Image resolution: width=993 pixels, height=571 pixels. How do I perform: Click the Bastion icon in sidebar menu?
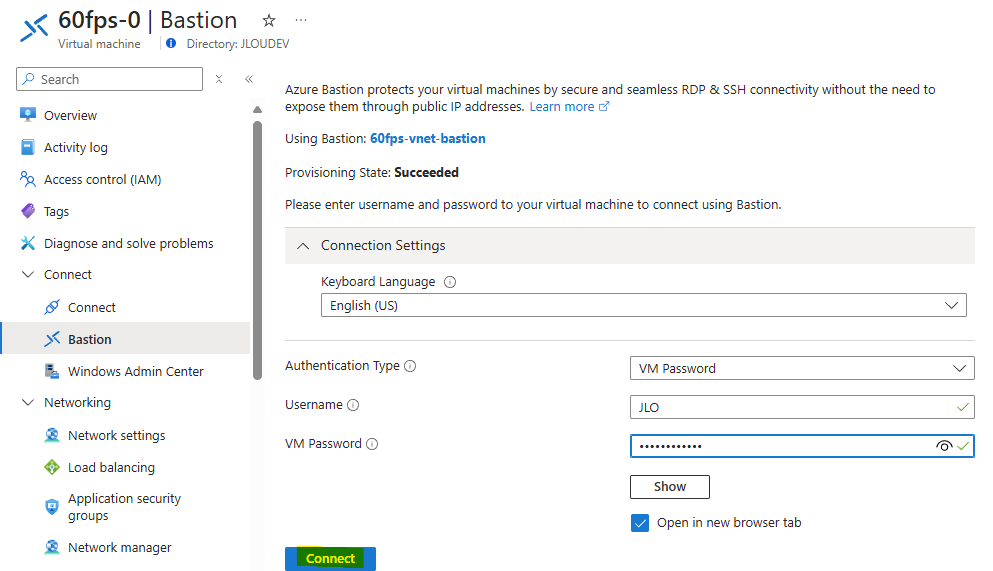click(x=52, y=339)
